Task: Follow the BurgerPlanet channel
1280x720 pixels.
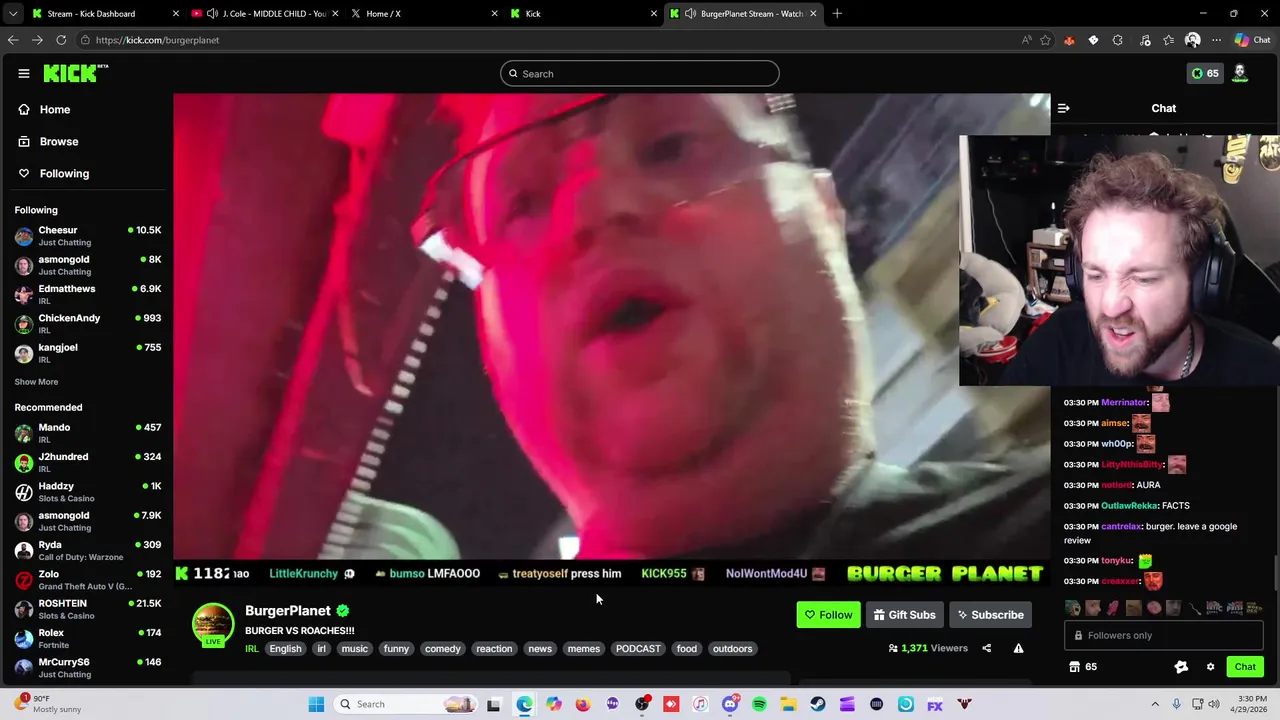Action: (828, 615)
